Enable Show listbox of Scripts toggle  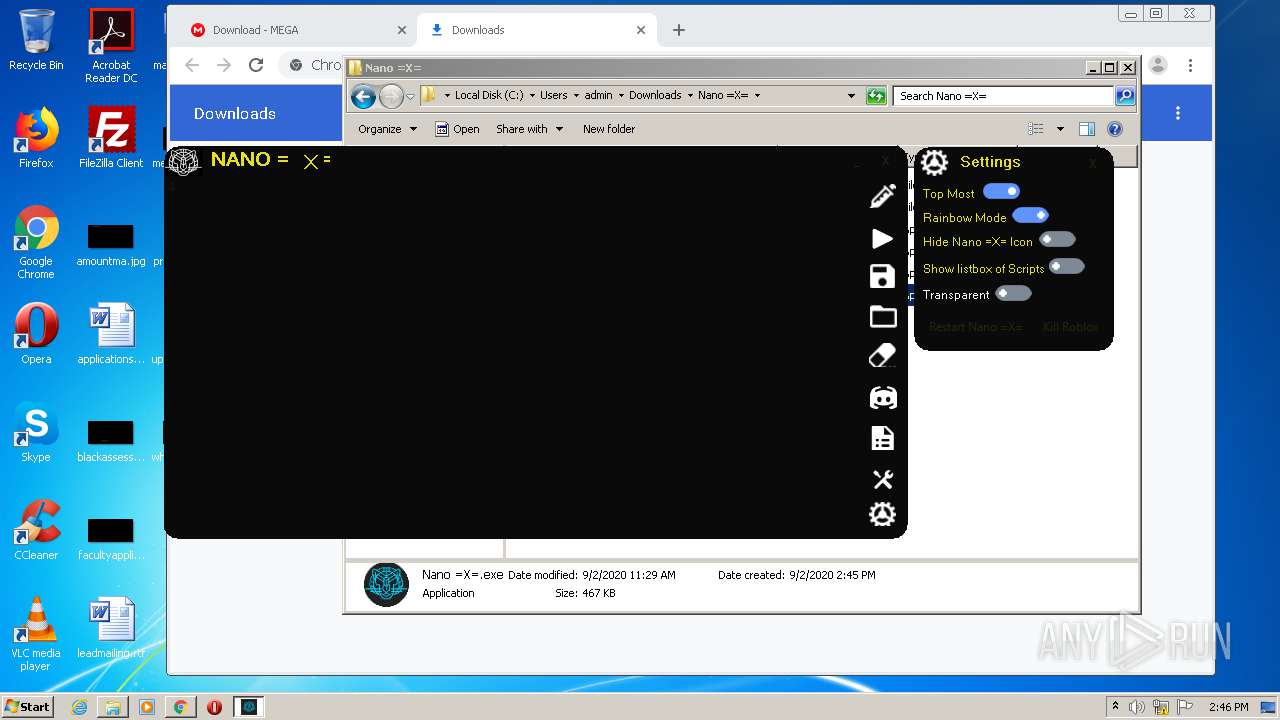(1066, 266)
